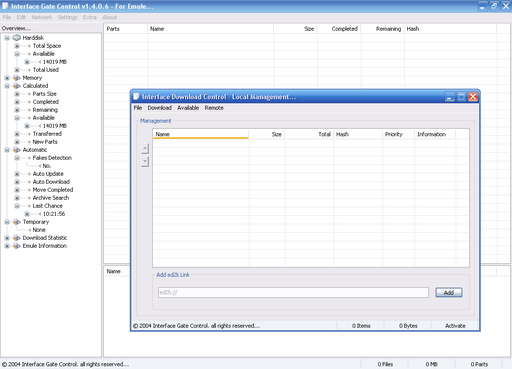The image size is (512, 369).
Task: Select the Transferred tree item
Action: pyautogui.click(x=47, y=134)
